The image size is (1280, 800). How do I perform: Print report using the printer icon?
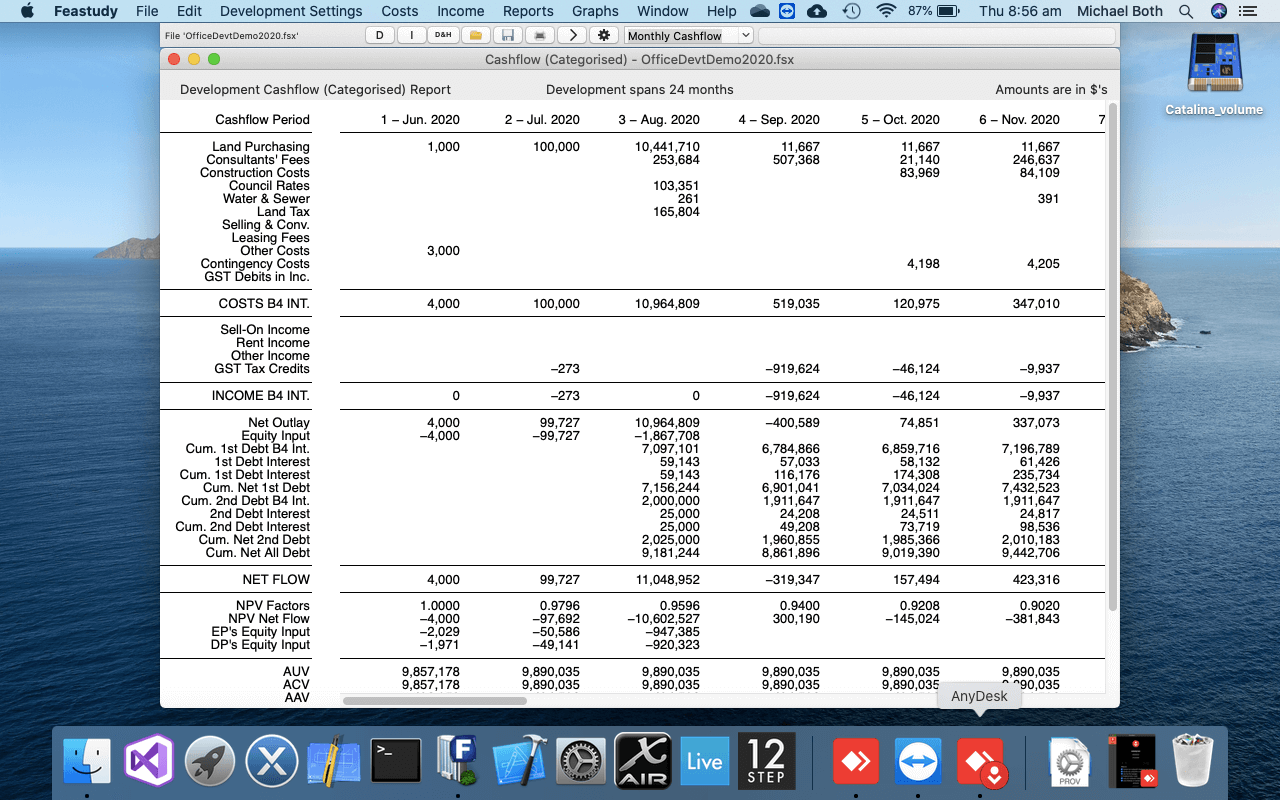540,36
